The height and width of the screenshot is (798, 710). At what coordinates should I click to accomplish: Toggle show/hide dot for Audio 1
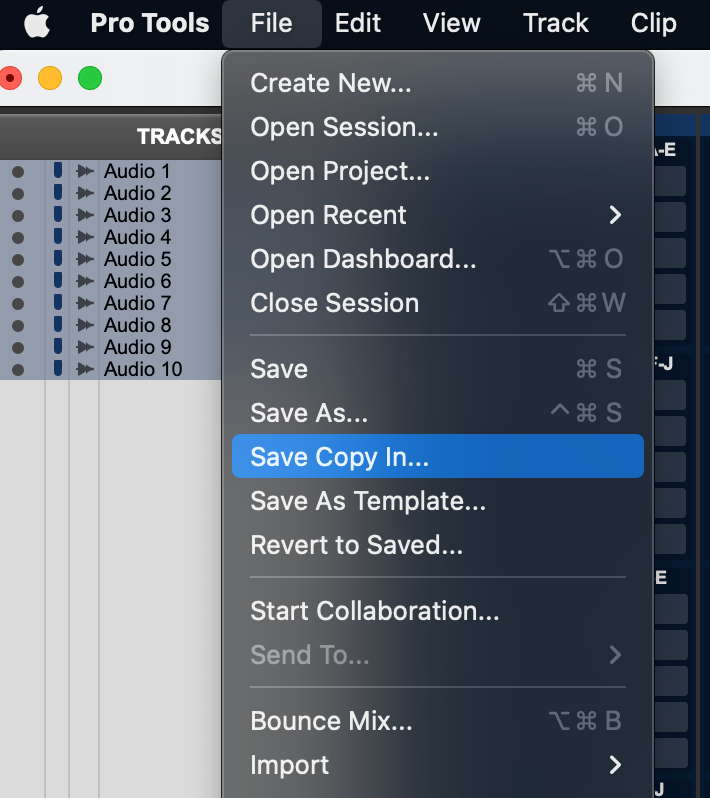18,172
